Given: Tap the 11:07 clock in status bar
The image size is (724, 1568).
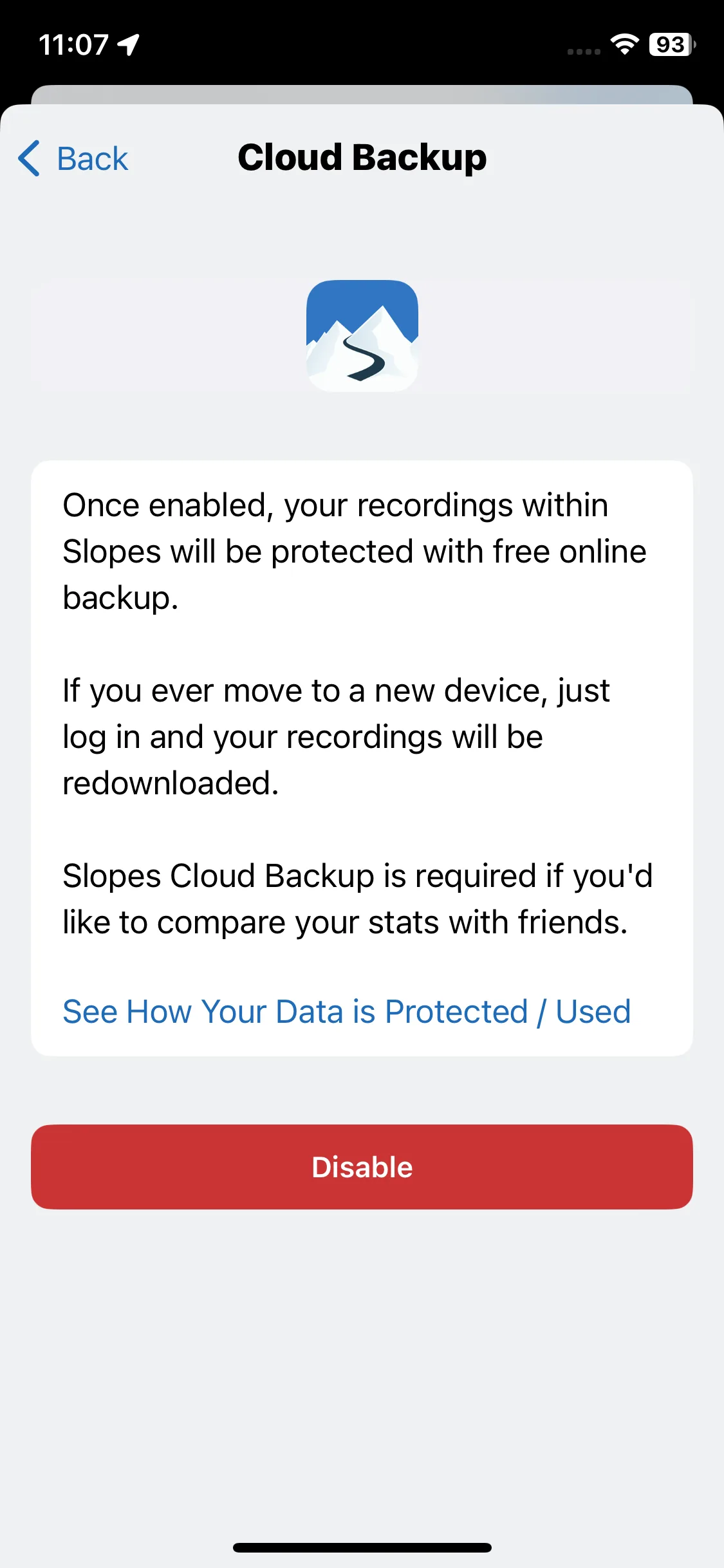Looking at the screenshot, I should tap(73, 45).
